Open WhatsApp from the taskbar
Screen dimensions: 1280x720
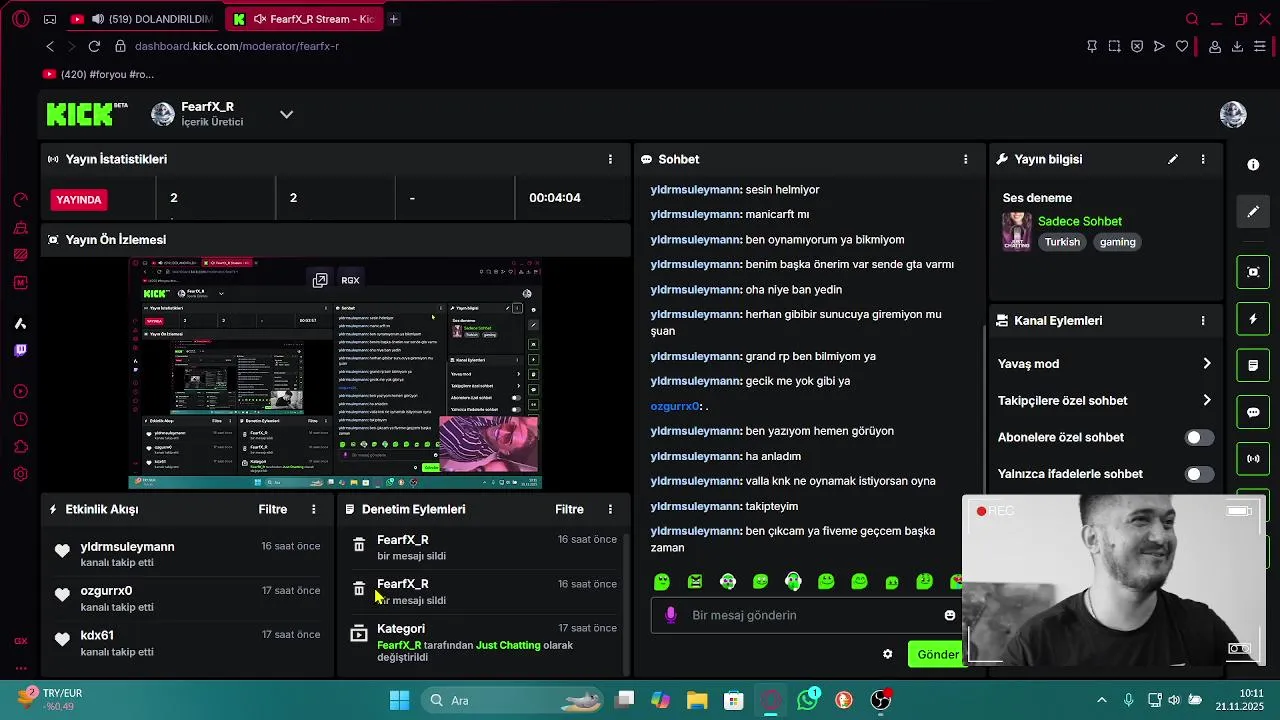(x=807, y=700)
